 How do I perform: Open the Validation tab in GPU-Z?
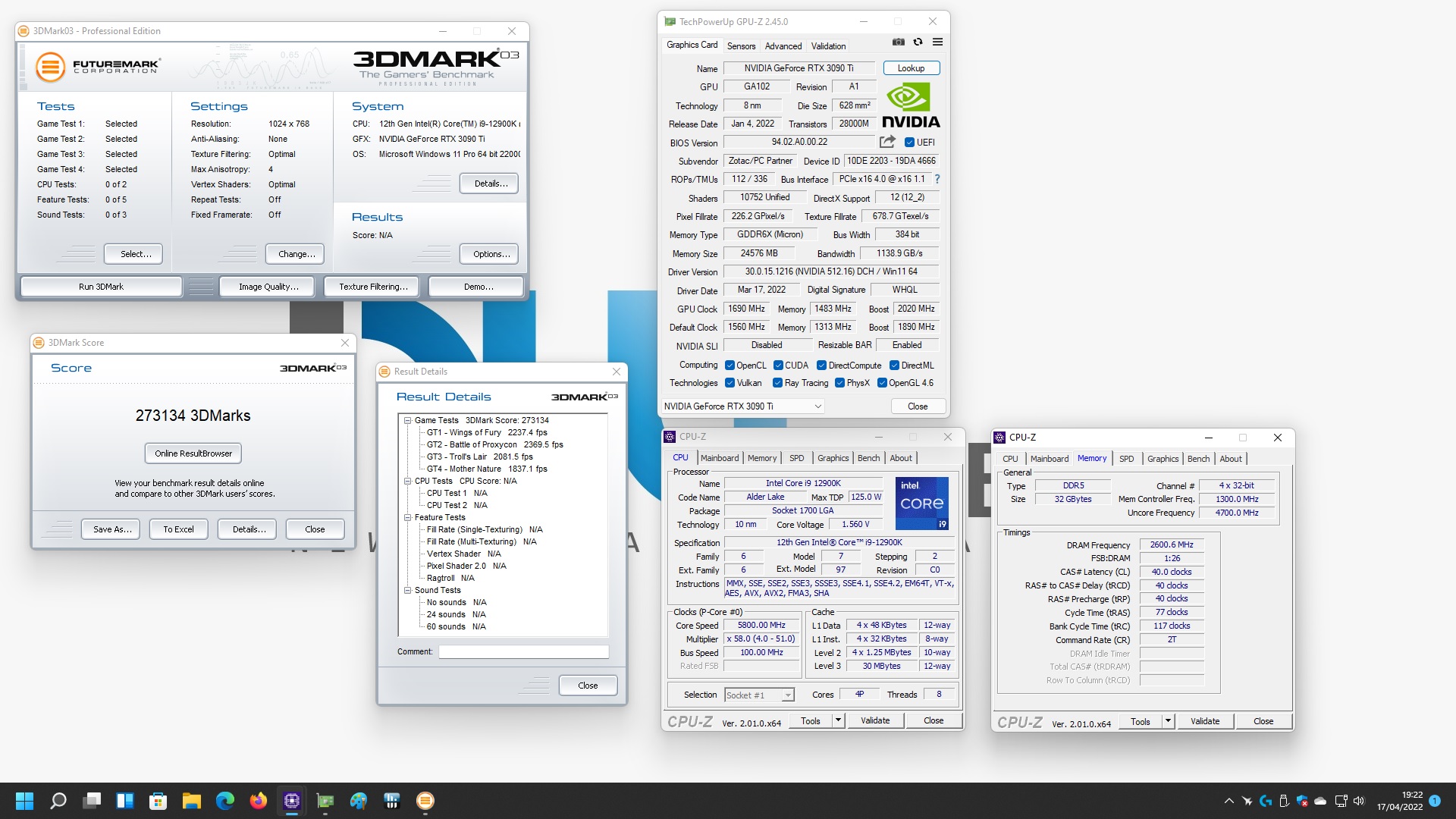point(828,46)
